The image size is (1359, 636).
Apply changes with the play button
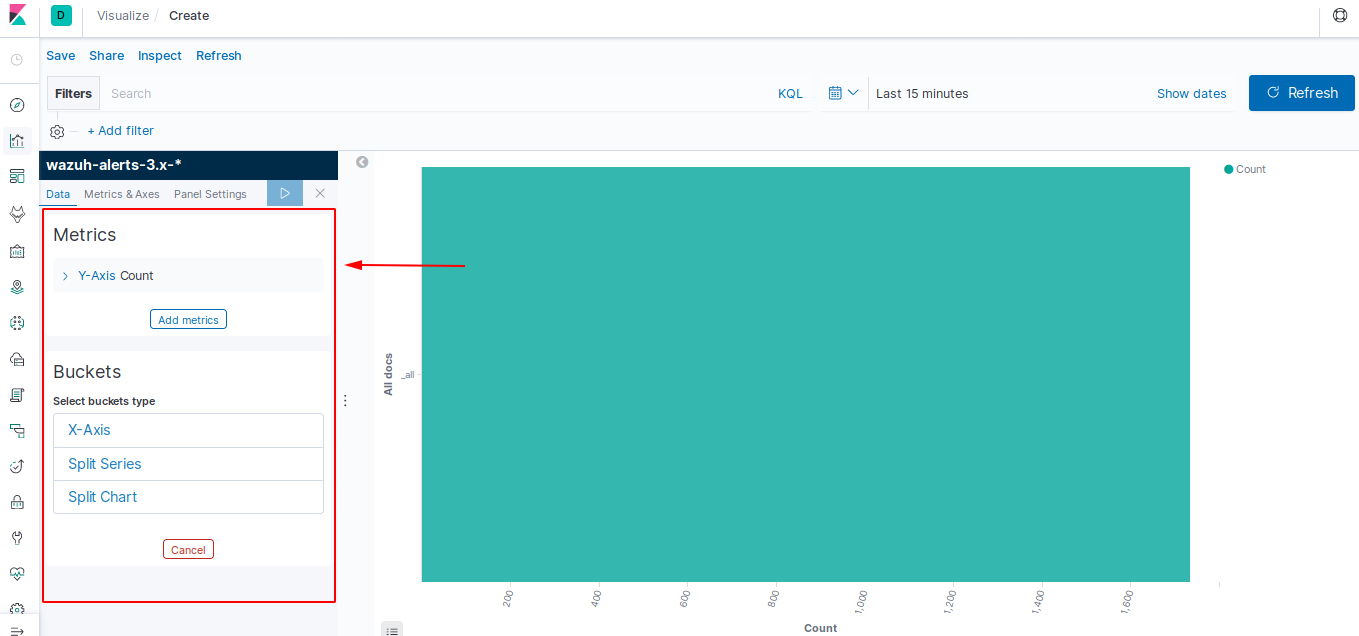tap(285, 193)
